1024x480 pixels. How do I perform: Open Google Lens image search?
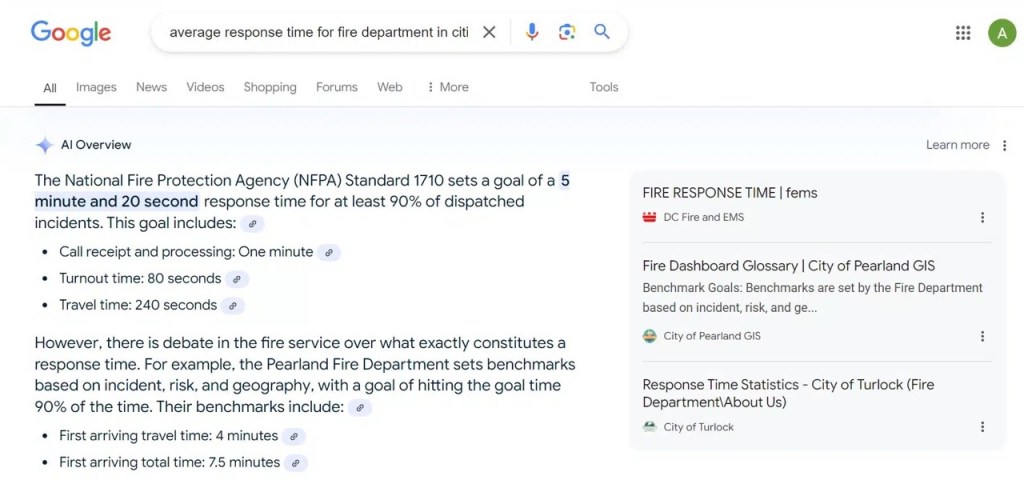[567, 32]
